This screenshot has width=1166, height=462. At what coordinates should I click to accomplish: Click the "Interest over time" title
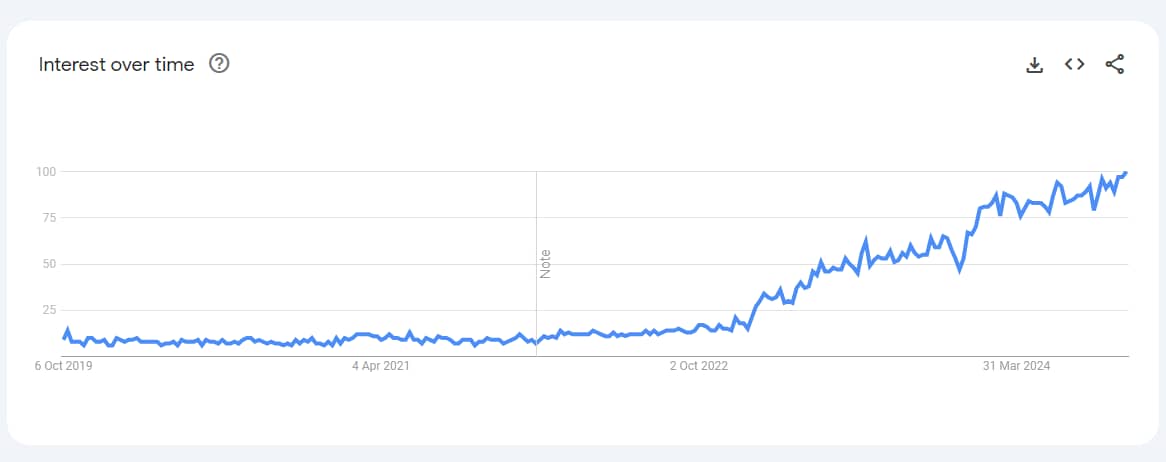116,65
